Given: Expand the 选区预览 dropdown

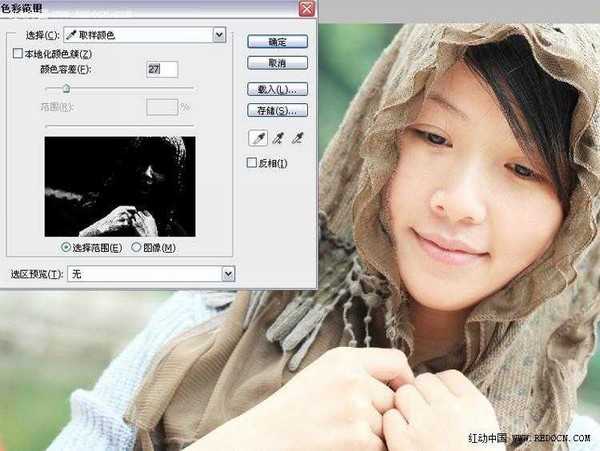Looking at the screenshot, I should coord(228,273).
